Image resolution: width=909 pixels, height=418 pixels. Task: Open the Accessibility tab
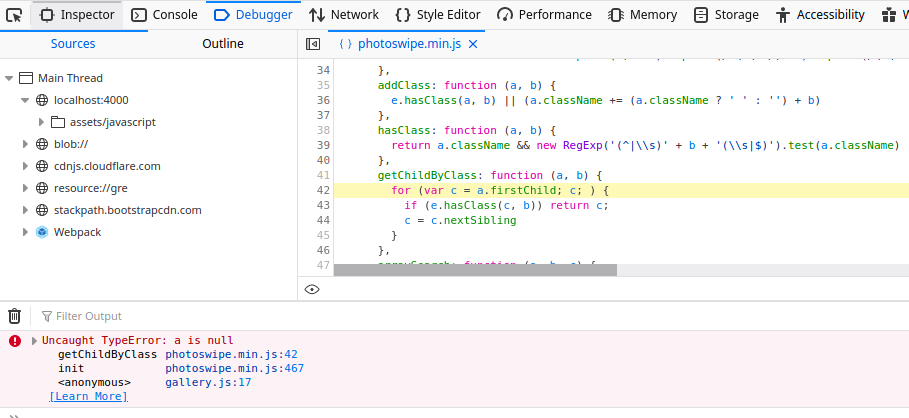(x=820, y=15)
